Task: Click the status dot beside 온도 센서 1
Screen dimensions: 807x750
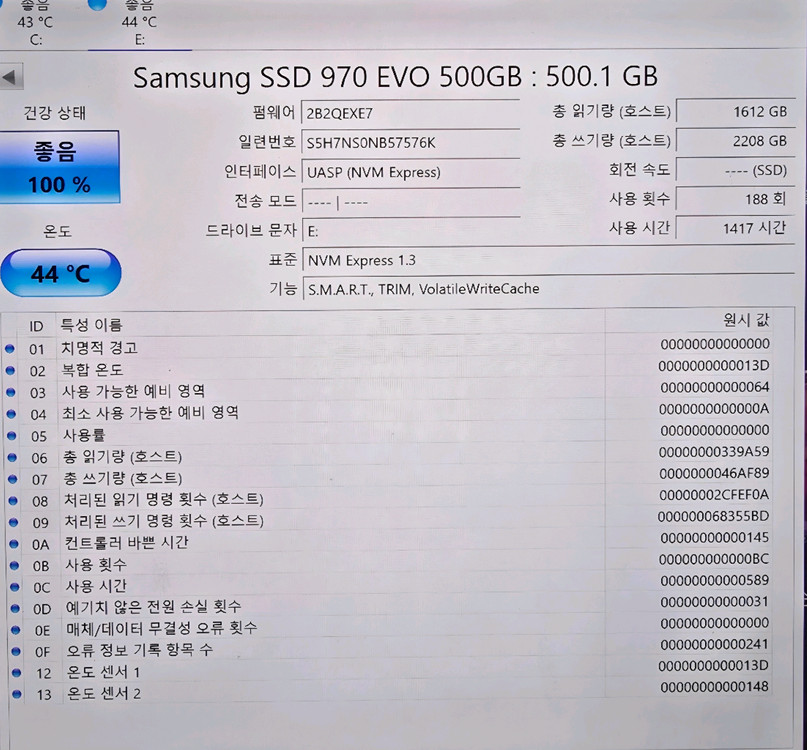Action: click(10, 672)
